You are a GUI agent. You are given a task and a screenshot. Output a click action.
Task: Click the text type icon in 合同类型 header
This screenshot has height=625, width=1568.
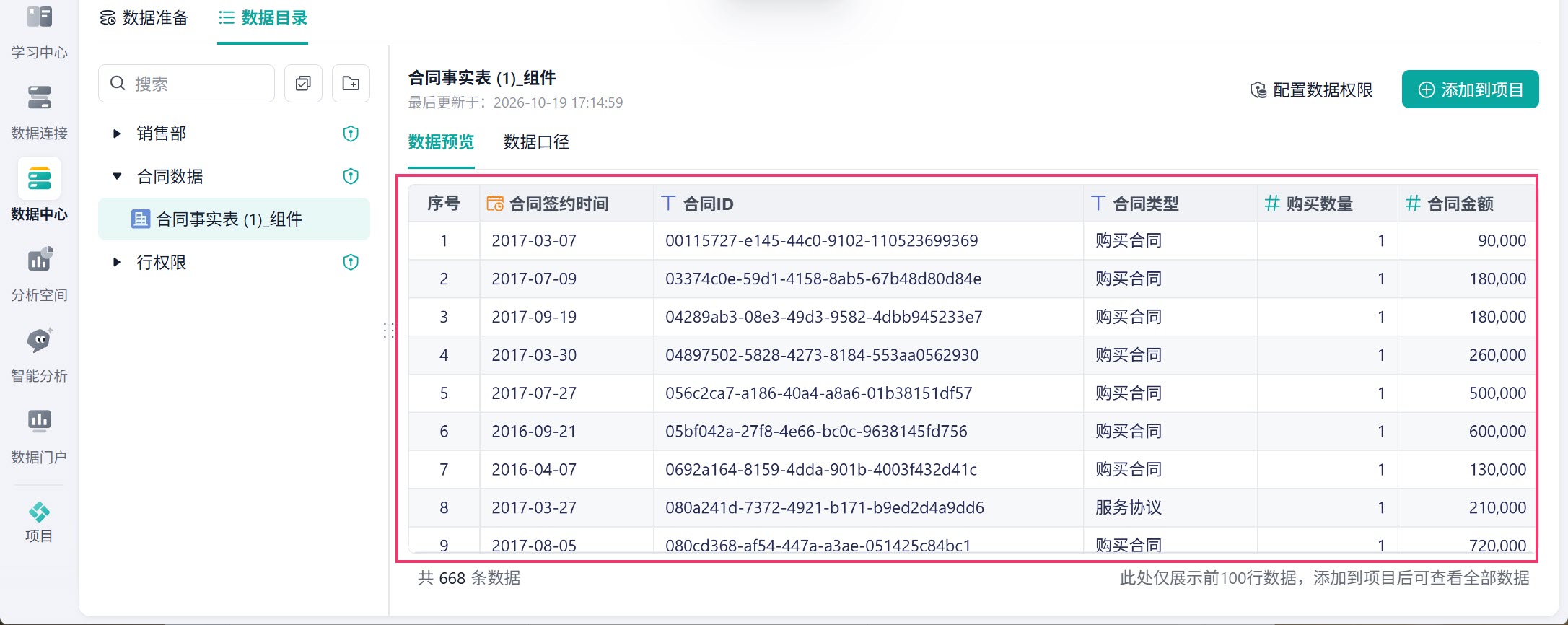(1098, 204)
